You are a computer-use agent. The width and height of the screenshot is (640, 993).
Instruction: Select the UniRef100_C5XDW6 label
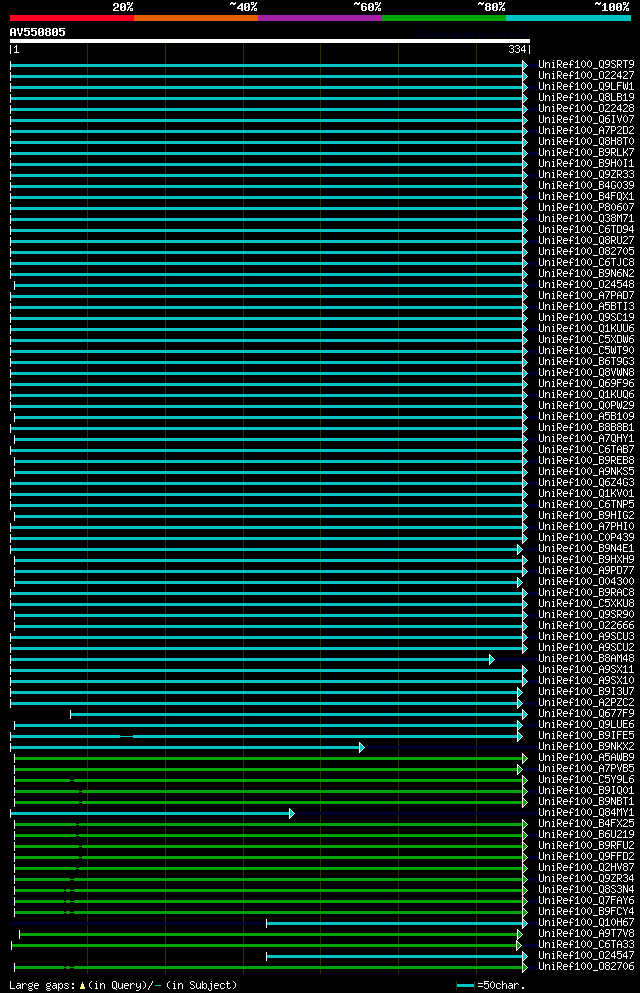pos(586,339)
